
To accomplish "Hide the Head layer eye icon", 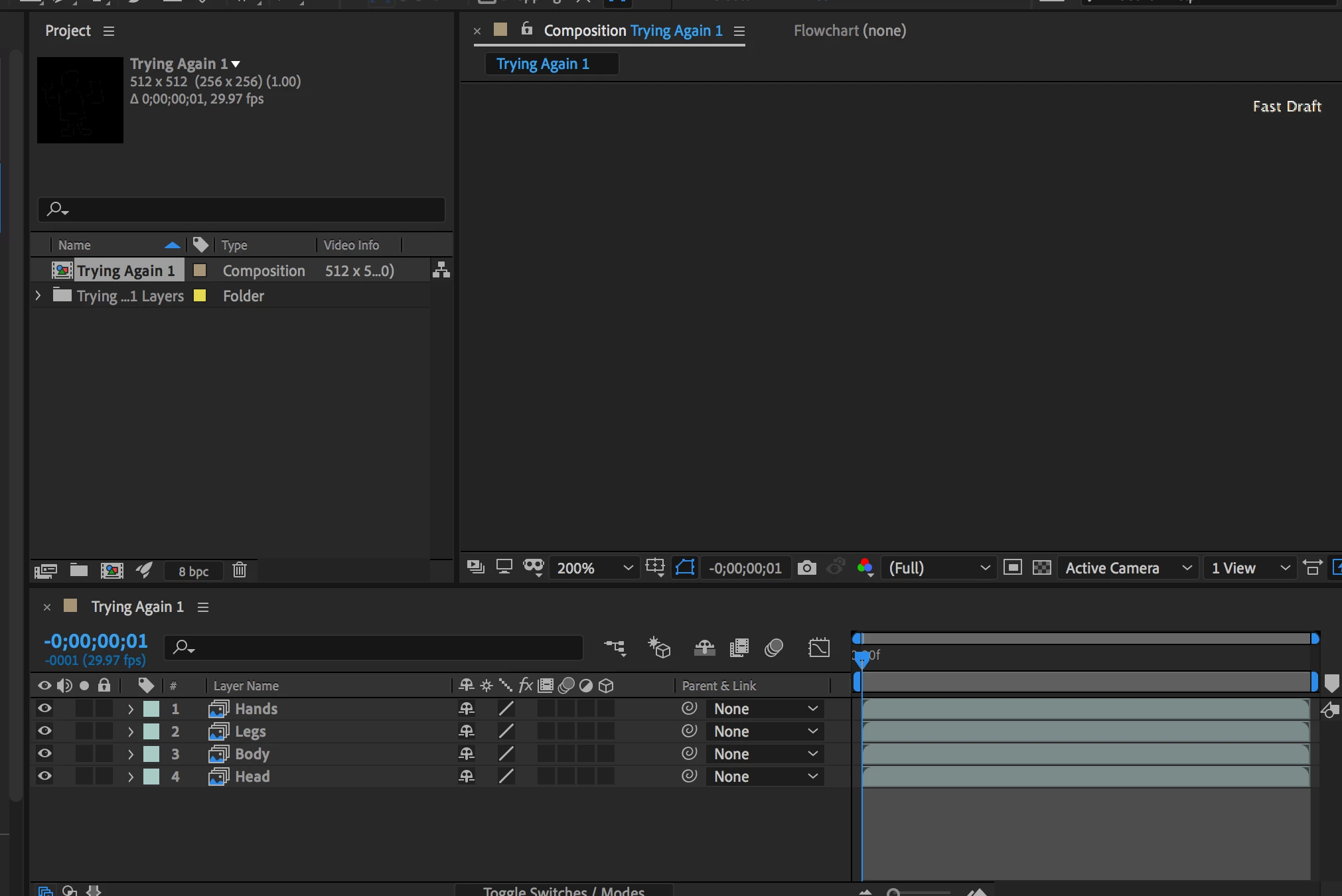I will point(44,776).
